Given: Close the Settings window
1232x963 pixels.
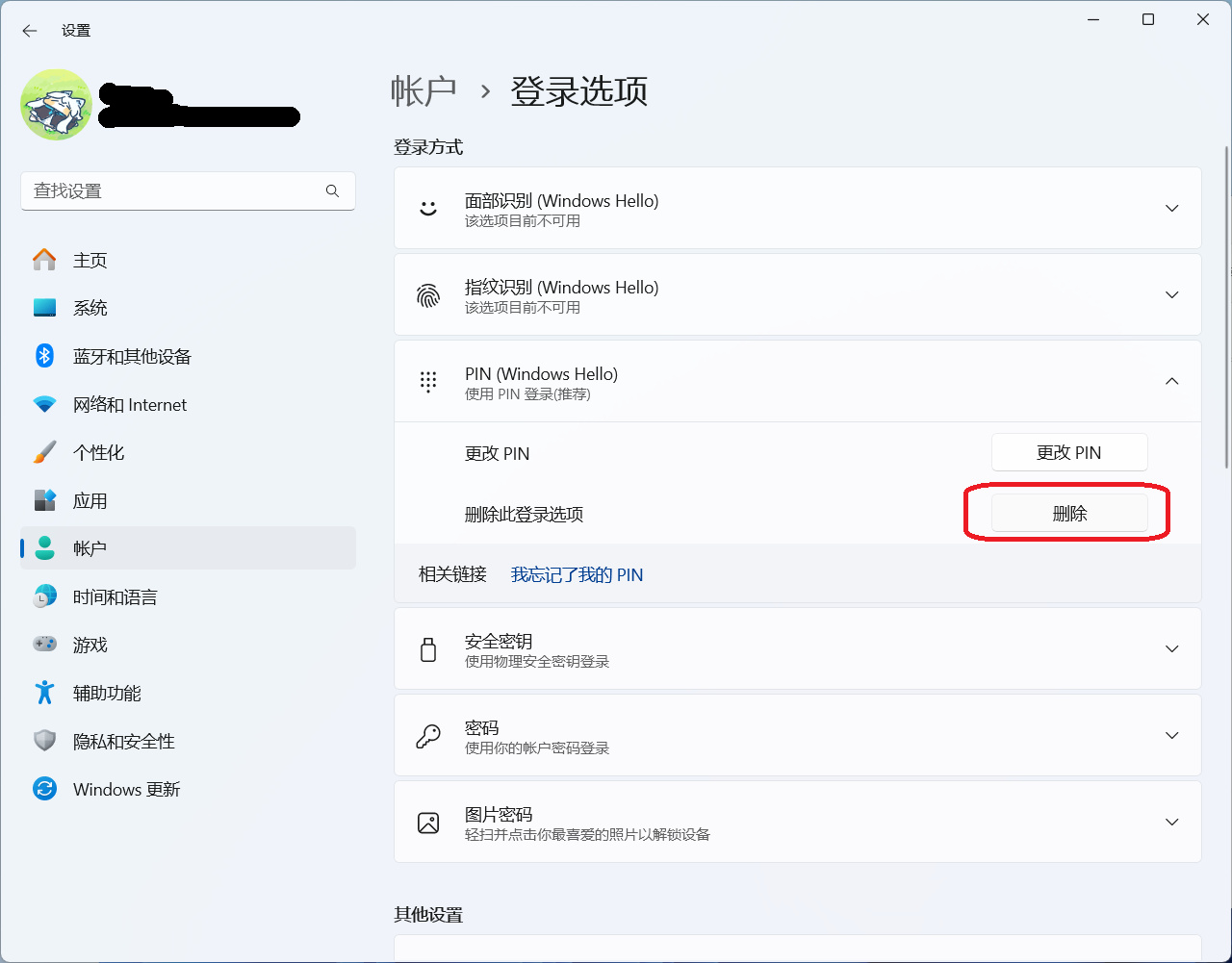Looking at the screenshot, I should [1203, 19].
